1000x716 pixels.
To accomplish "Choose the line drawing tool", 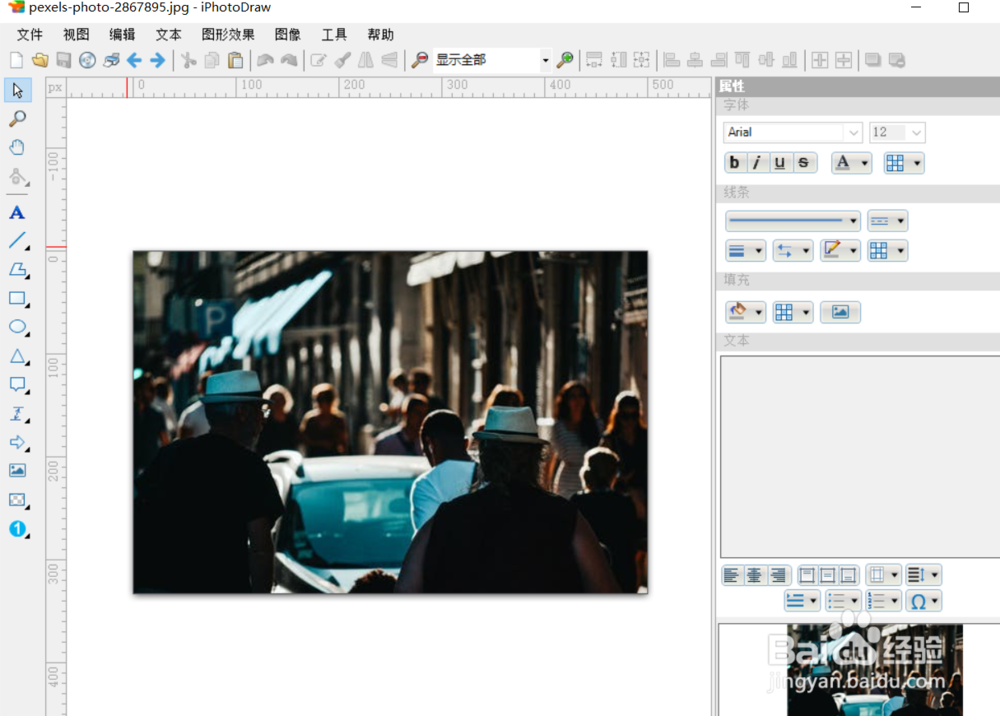I will (x=17, y=241).
